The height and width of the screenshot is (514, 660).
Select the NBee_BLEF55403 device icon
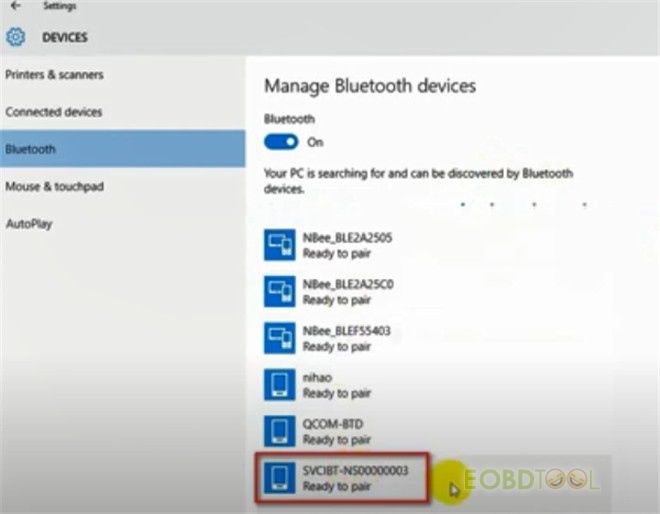[x=279, y=339]
